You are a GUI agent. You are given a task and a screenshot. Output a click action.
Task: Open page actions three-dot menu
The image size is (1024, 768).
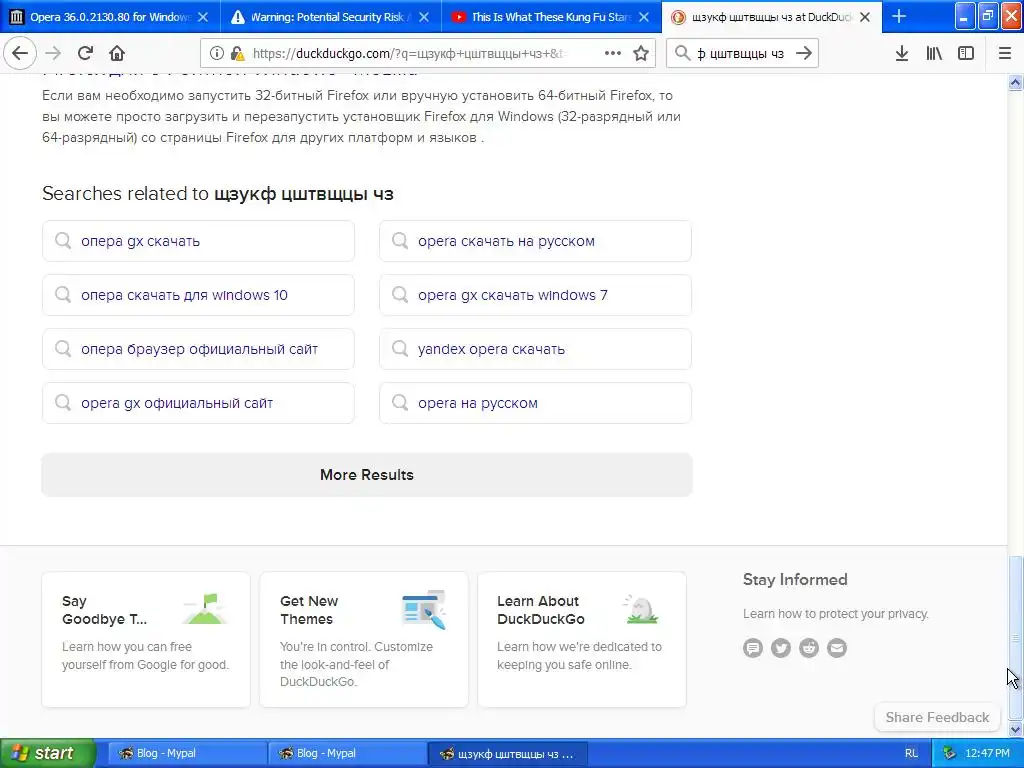613,54
